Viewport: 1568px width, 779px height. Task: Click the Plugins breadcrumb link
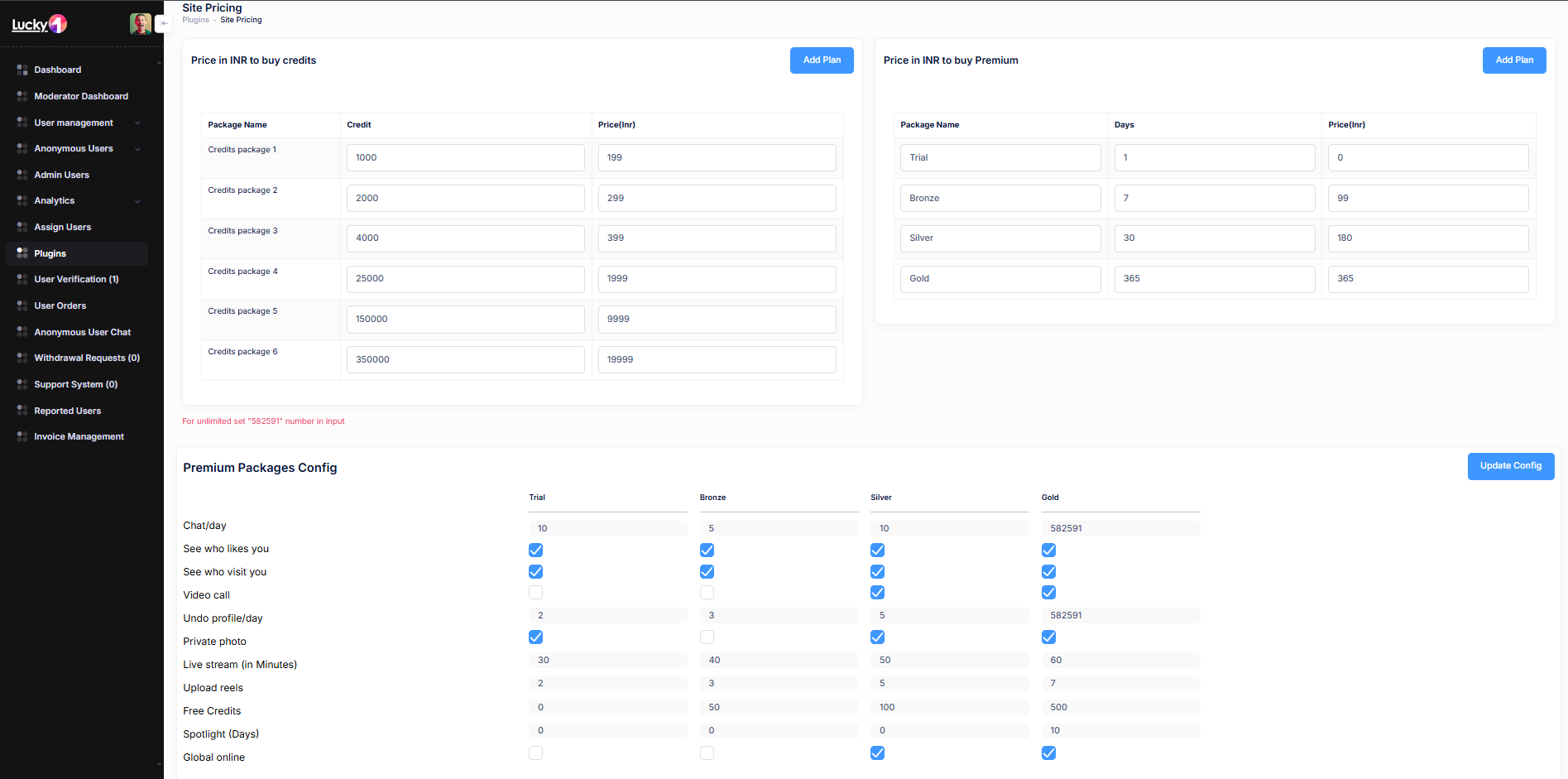(x=195, y=20)
